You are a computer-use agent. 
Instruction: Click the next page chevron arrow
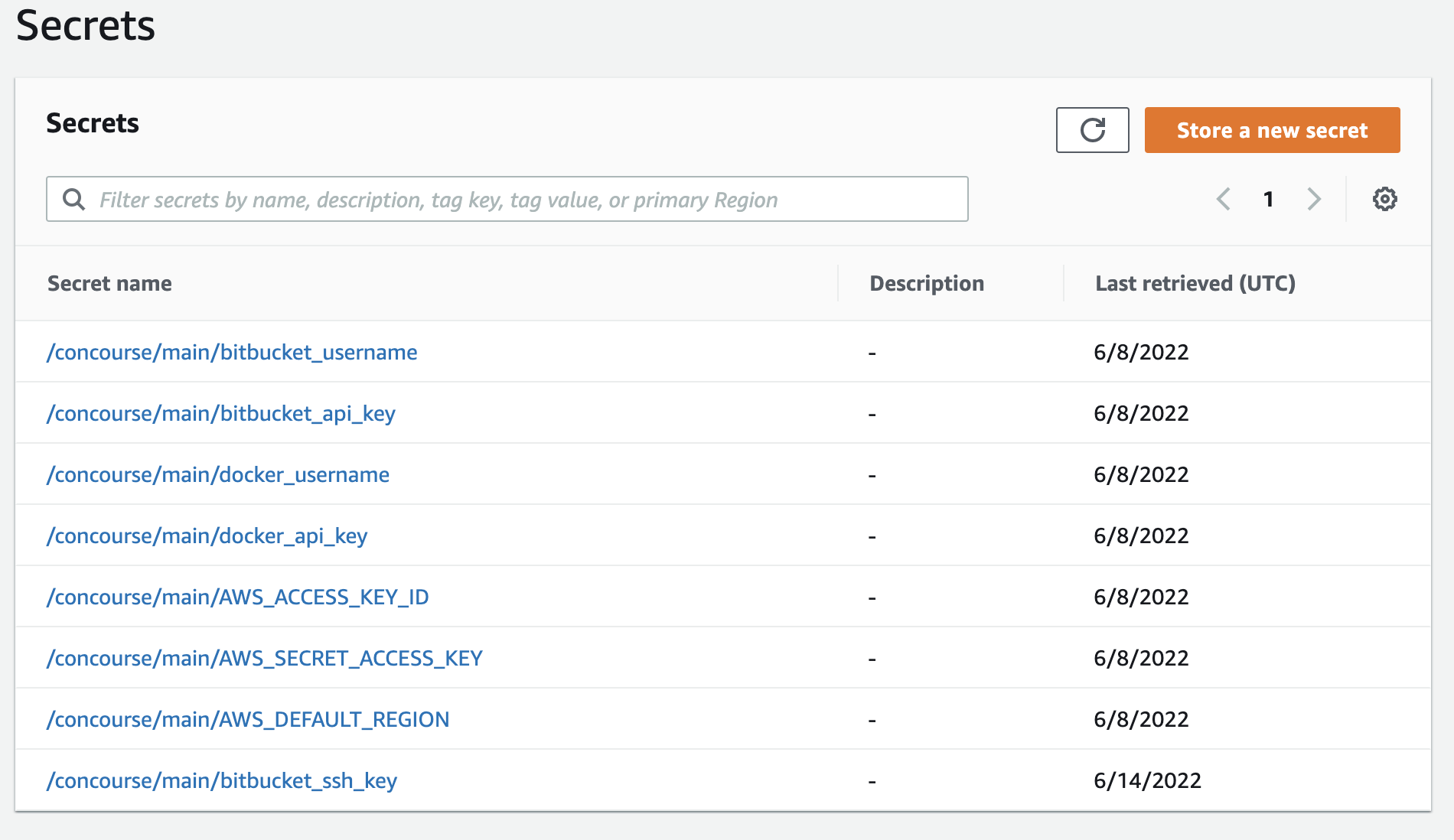tap(1314, 199)
